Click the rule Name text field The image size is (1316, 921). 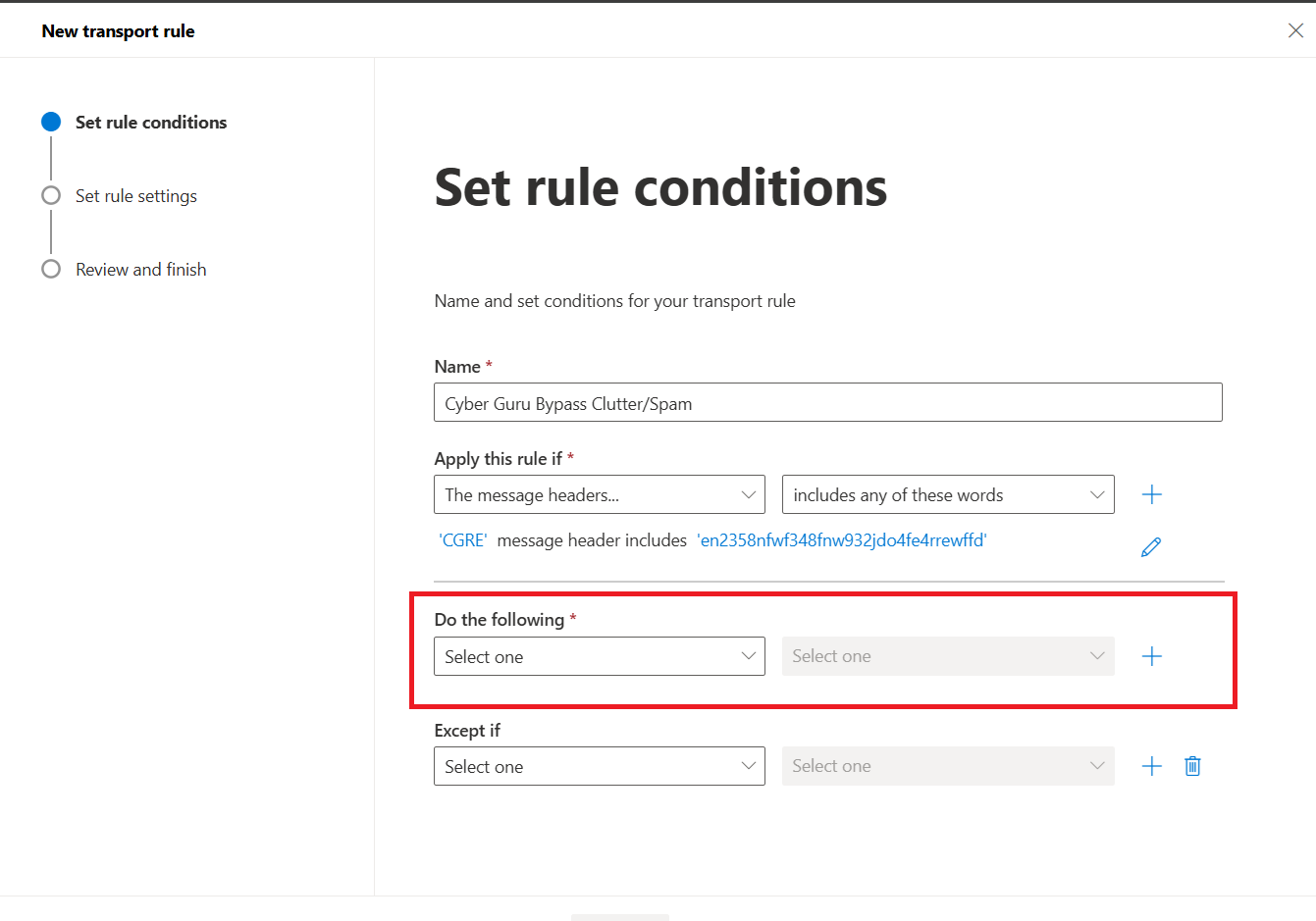[x=828, y=402]
